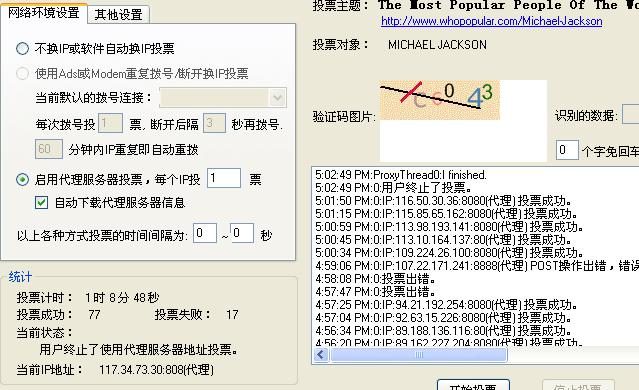
Task: Open the 当前默认的拨号连接 dropdown
Action: click(x=223, y=98)
